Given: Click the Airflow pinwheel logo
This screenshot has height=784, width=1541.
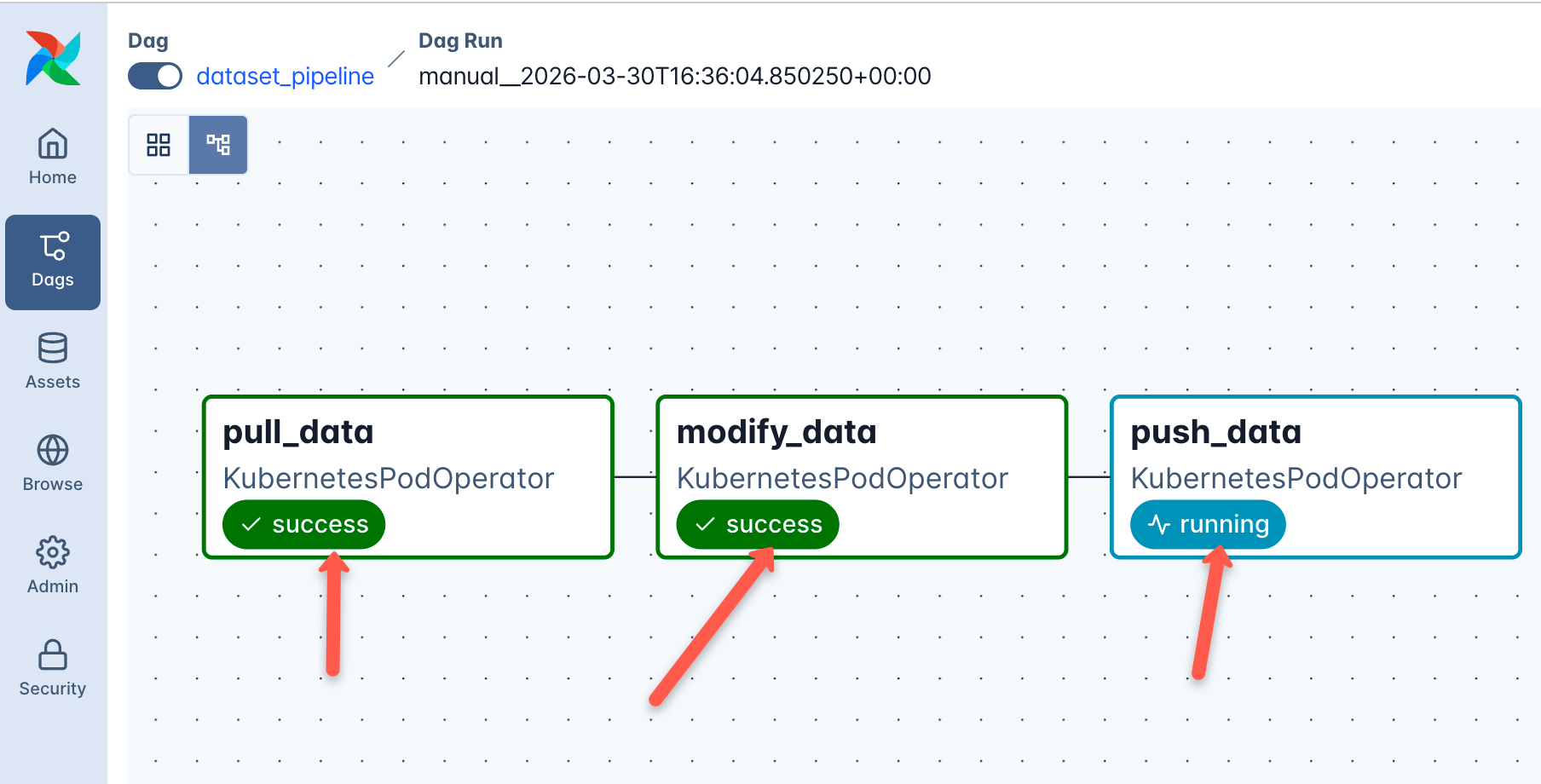Looking at the screenshot, I should [53, 58].
